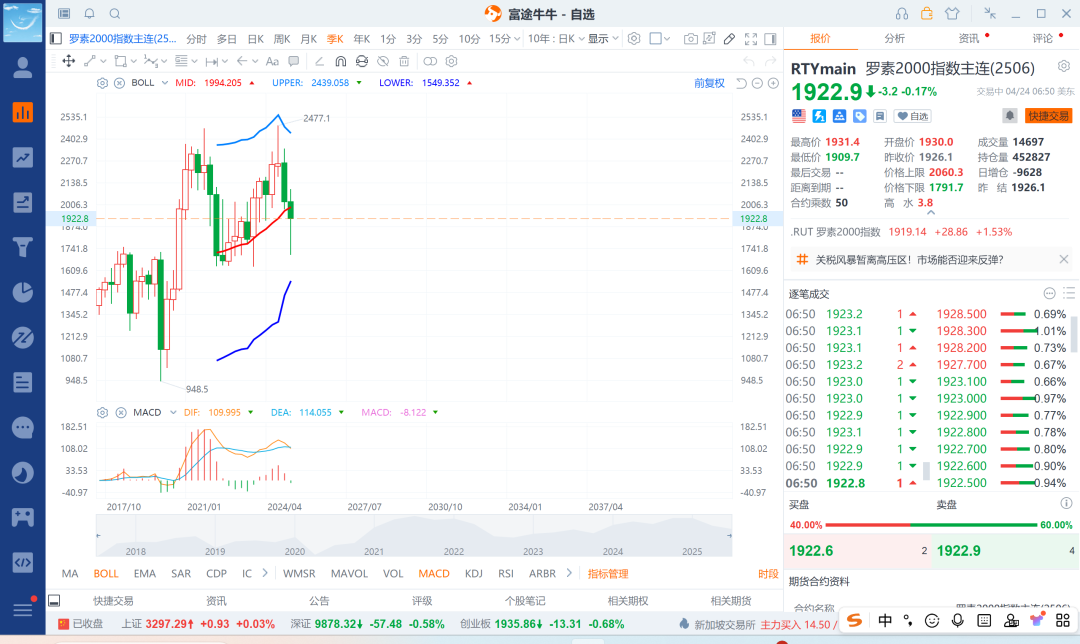This screenshot has height=644, width=1080.
Task: Toggle hide all drawings eye icon
Action: pos(383,61)
